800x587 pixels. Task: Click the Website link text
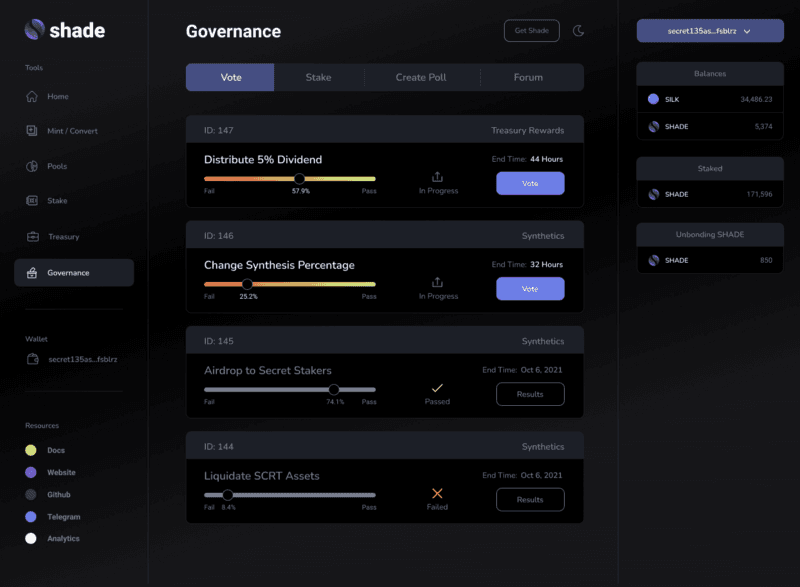coord(61,472)
